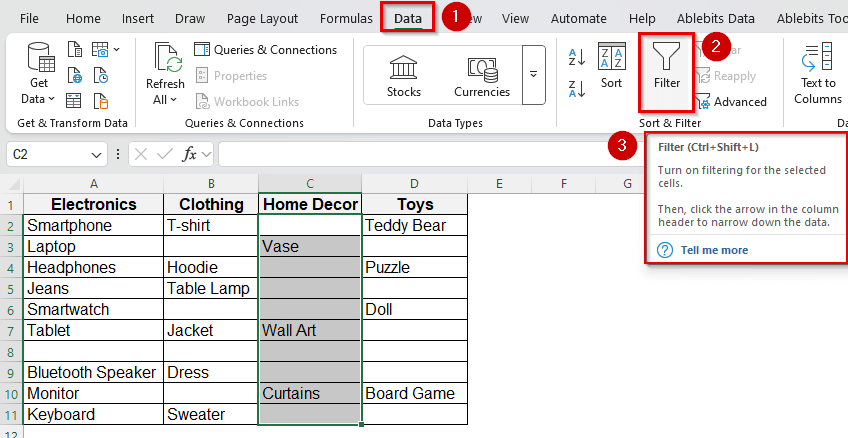Switch to the Formulas tab
Screen dimensions: 848x438
(346, 18)
